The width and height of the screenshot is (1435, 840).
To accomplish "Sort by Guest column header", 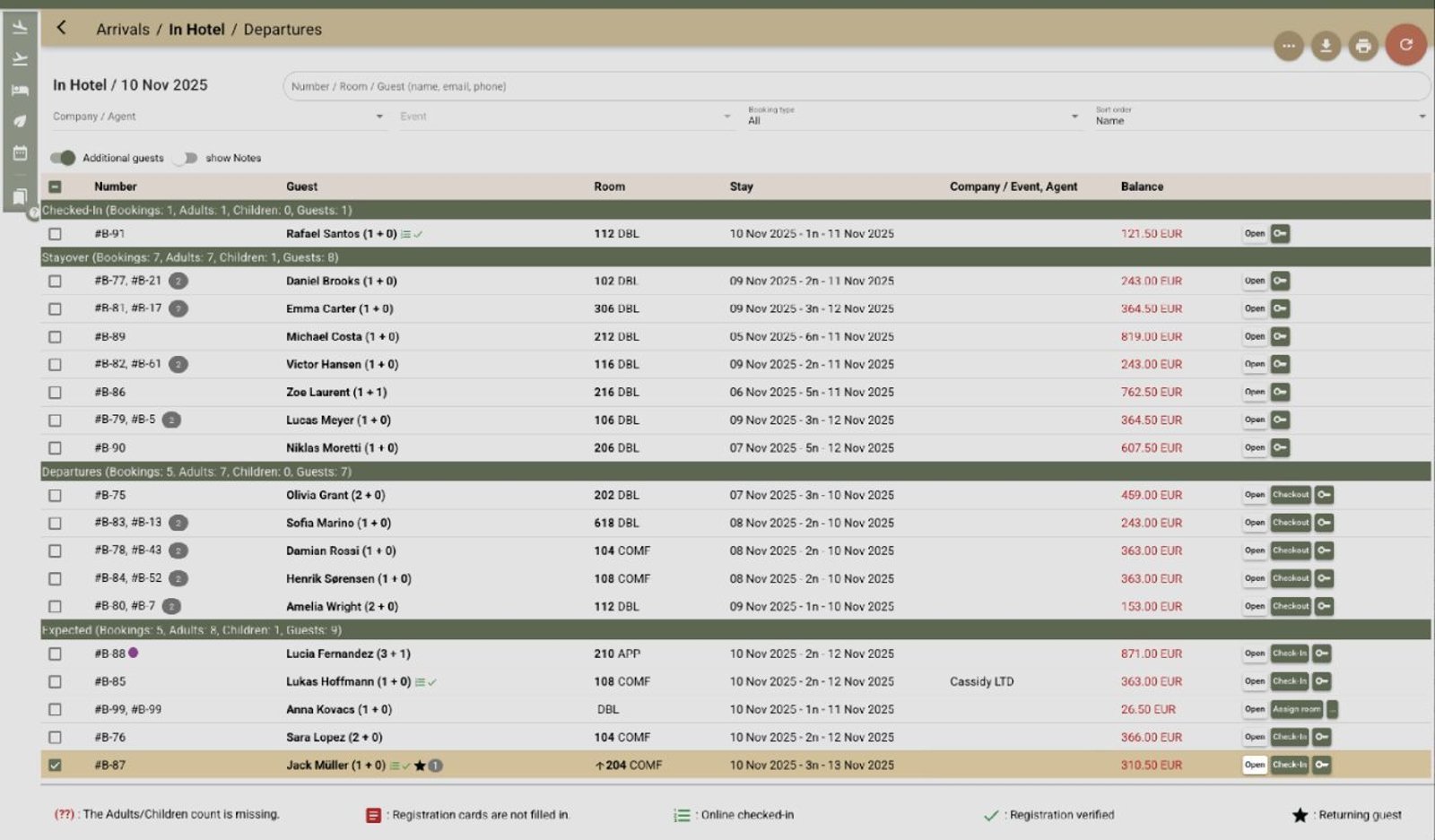I will (x=302, y=186).
